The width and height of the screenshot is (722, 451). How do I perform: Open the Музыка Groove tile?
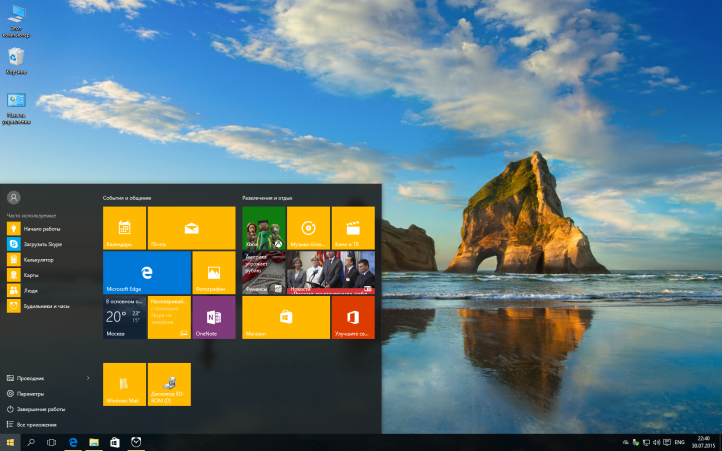point(308,228)
